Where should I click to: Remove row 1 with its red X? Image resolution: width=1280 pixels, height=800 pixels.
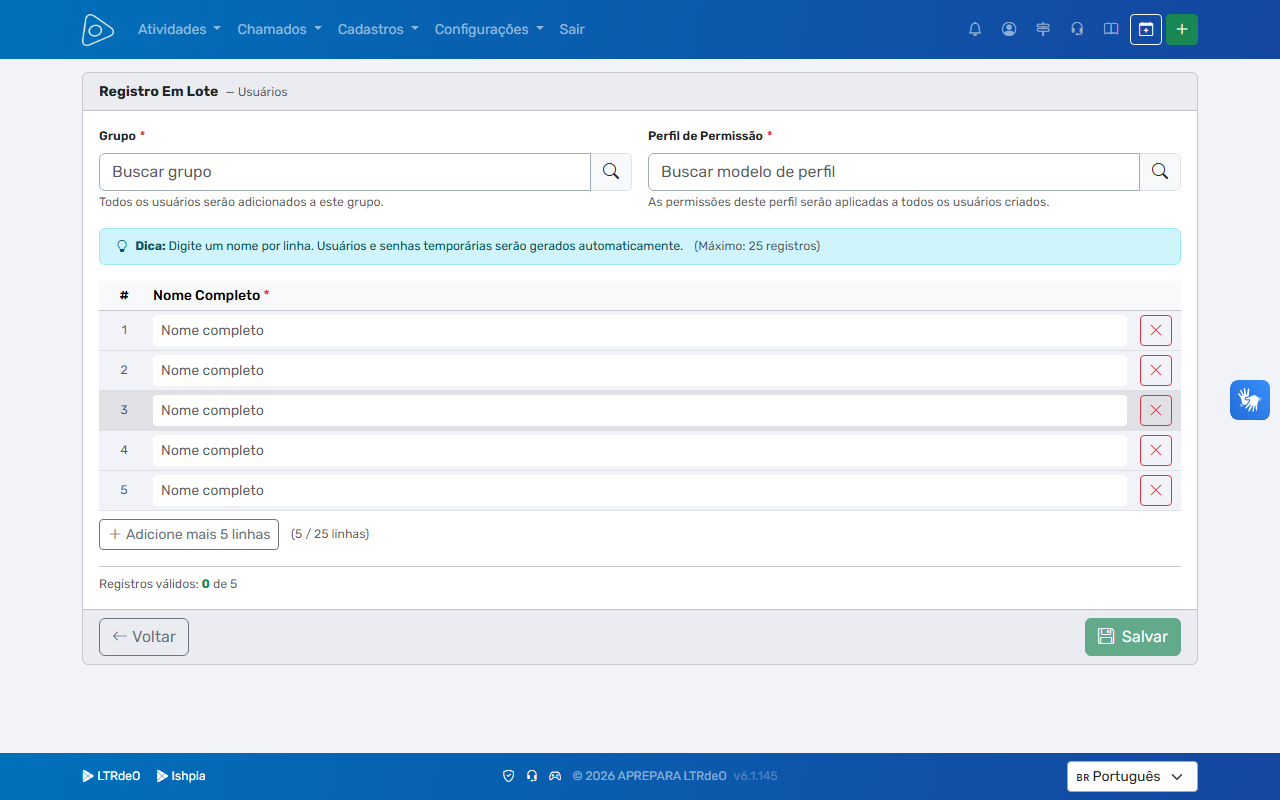point(1156,330)
